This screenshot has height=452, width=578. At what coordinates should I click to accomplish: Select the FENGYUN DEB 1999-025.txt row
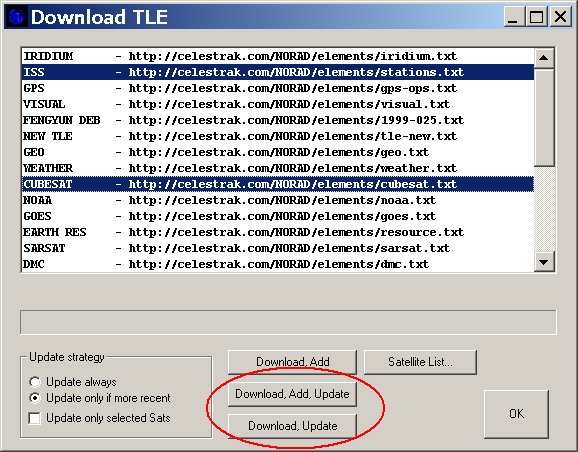point(278,120)
